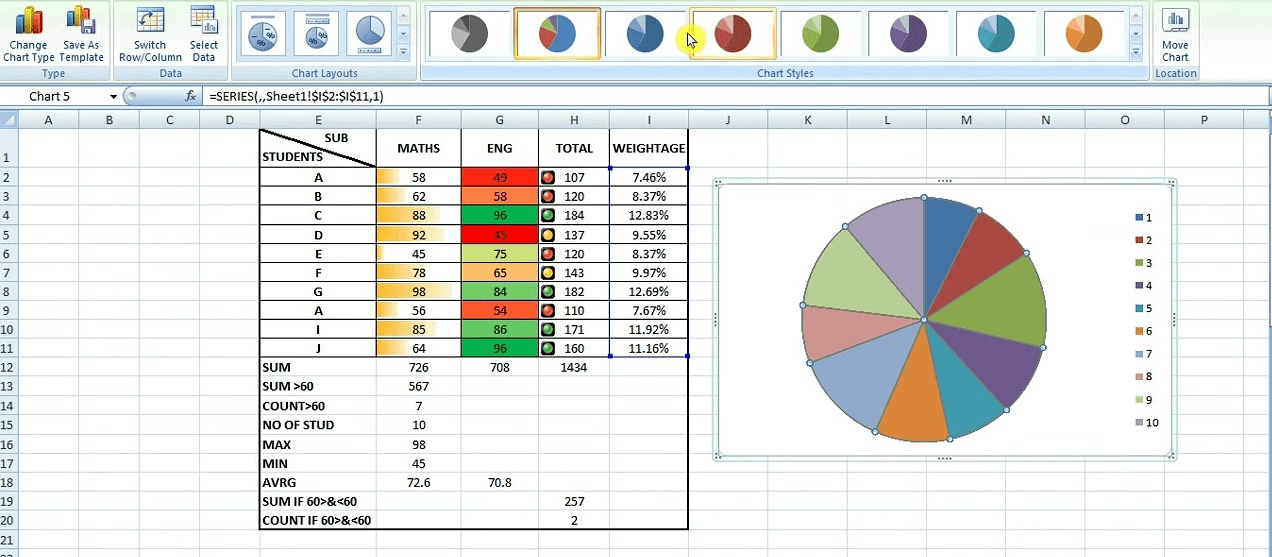Viewport: 1272px width, 557px height.
Task: Select the orange pie chart style
Action: [x=1084, y=34]
